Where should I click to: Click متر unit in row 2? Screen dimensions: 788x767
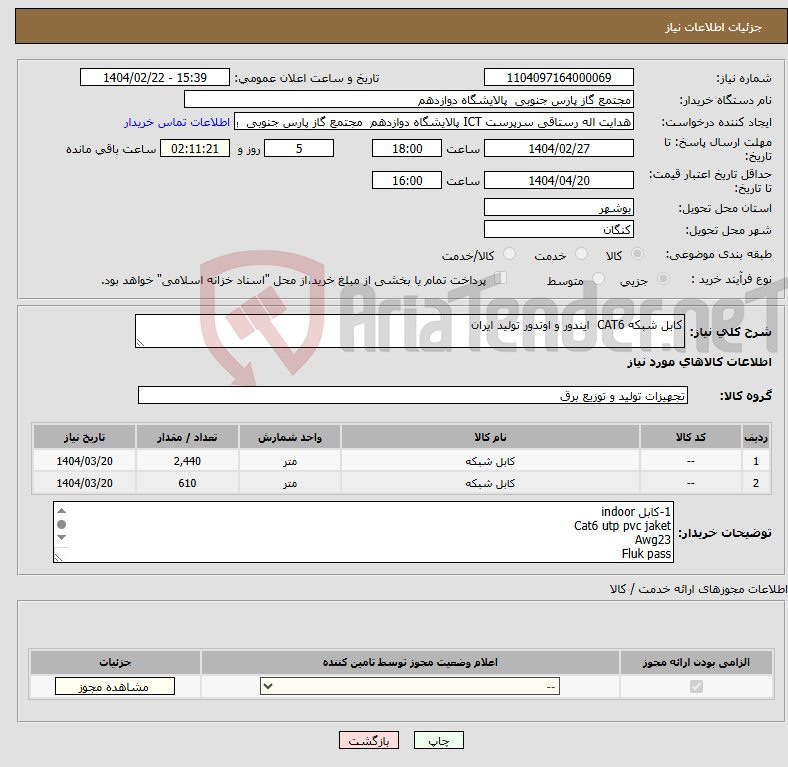click(290, 483)
